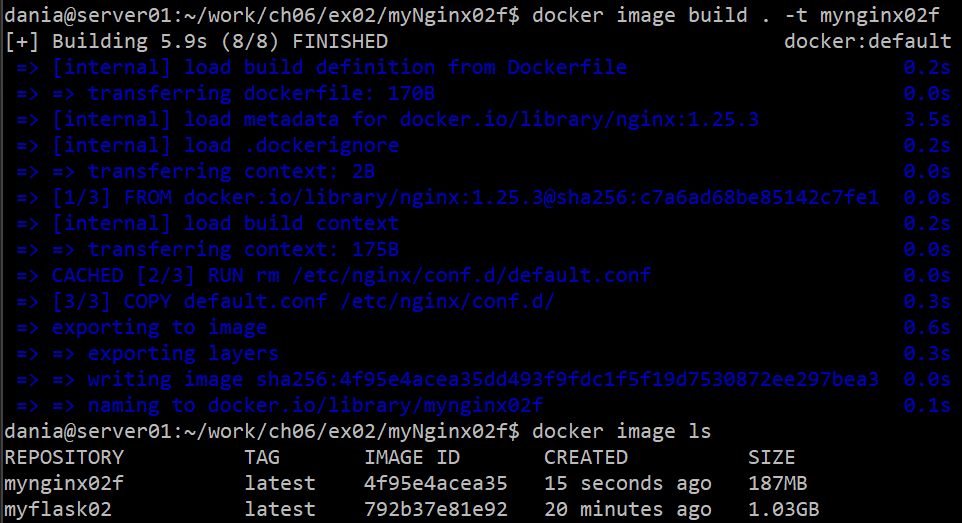Click the 'transferring dockerfile: 170B' line
Screen dimensions: 962x523
(x=231, y=93)
